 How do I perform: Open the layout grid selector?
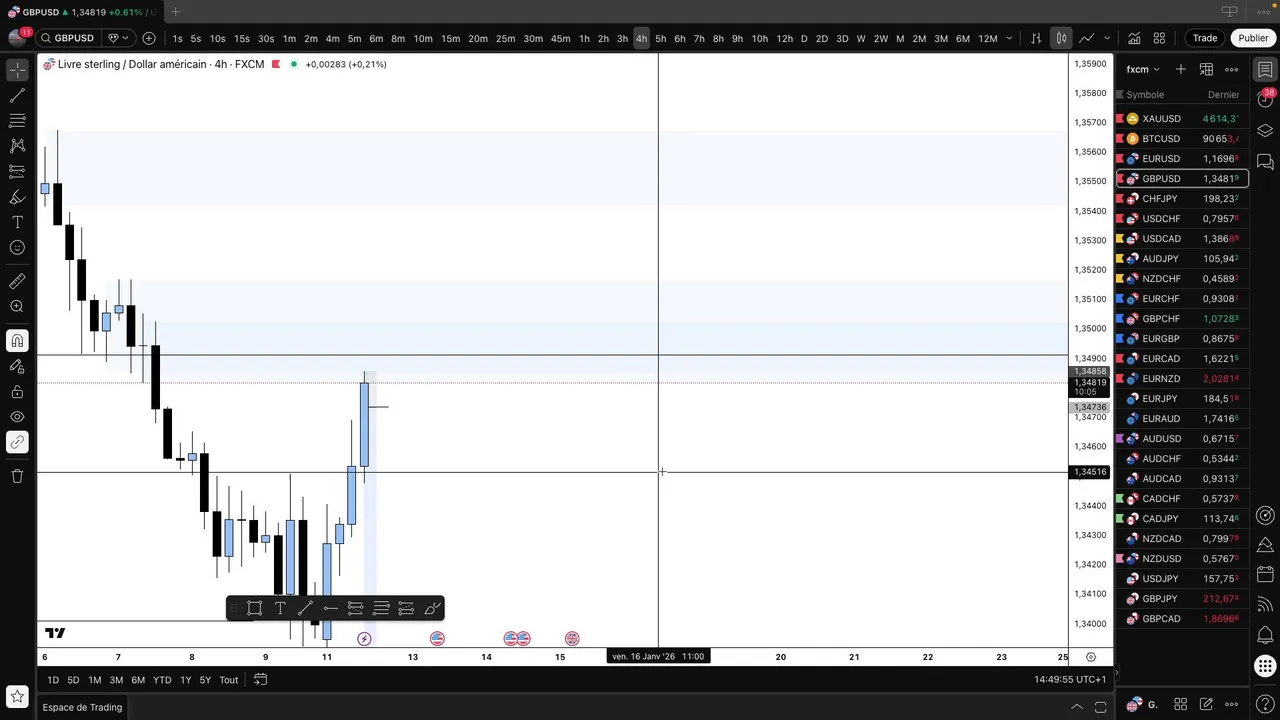click(x=1159, y=38)
